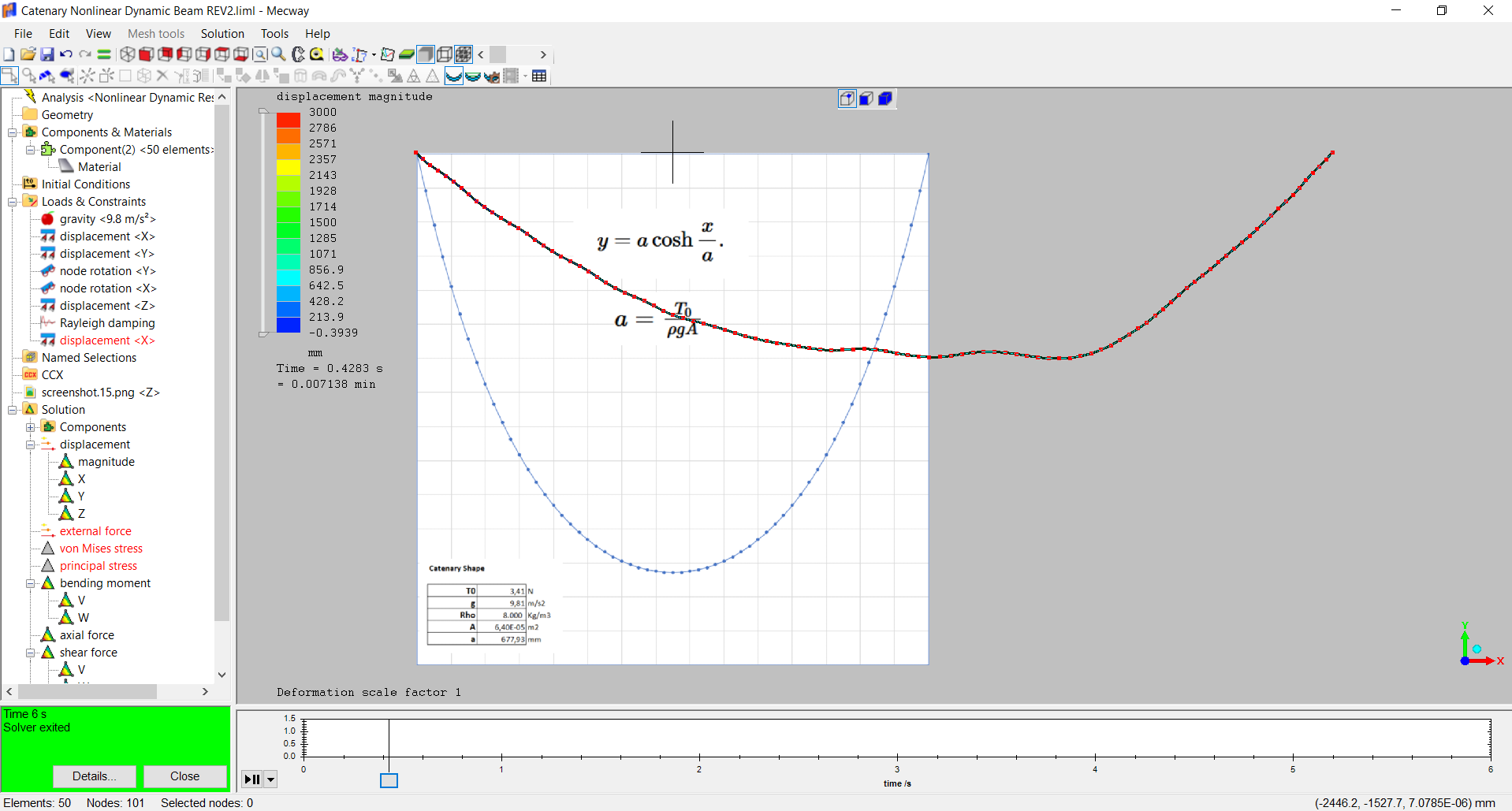Open the Tools menu
The height and width of the screenshot is (811, 1512).
(274, 34)
